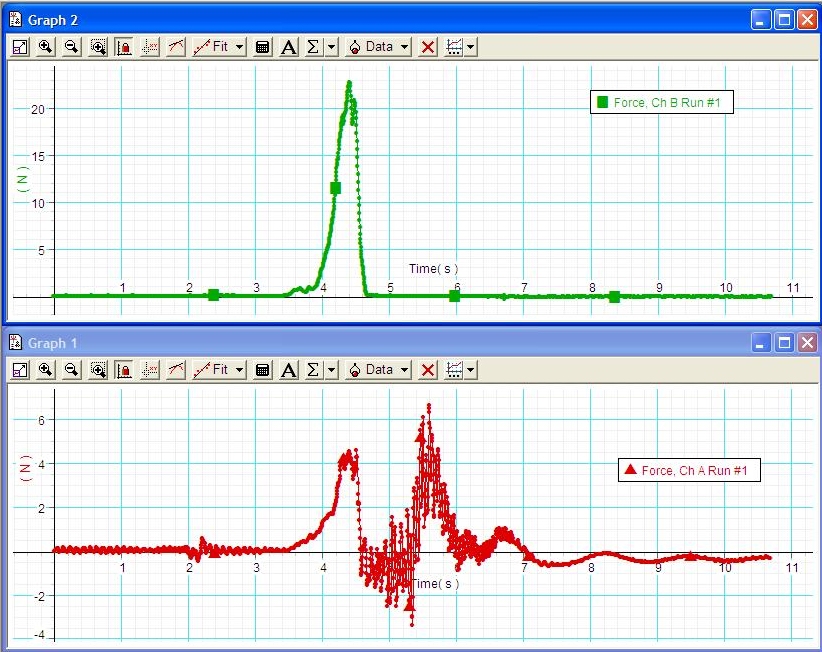Open Fit dropdown arrow in Graph 2 toolbar
The width and height of the screenshot is (822, 652).
click(x=239, y=47)
